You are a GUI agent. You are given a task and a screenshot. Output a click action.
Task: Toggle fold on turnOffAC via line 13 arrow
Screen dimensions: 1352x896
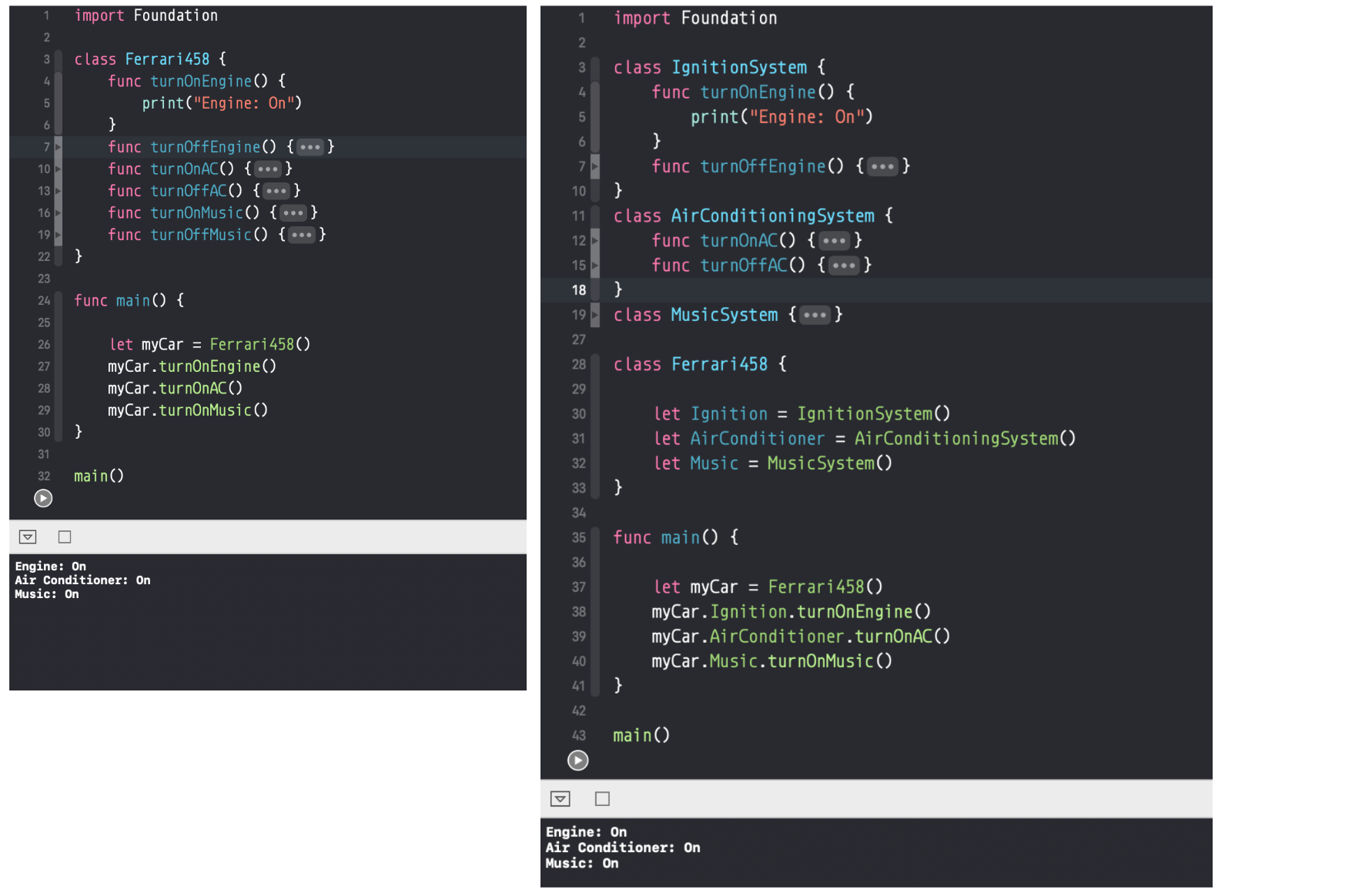pyautogui.click(x=59, y=190)
